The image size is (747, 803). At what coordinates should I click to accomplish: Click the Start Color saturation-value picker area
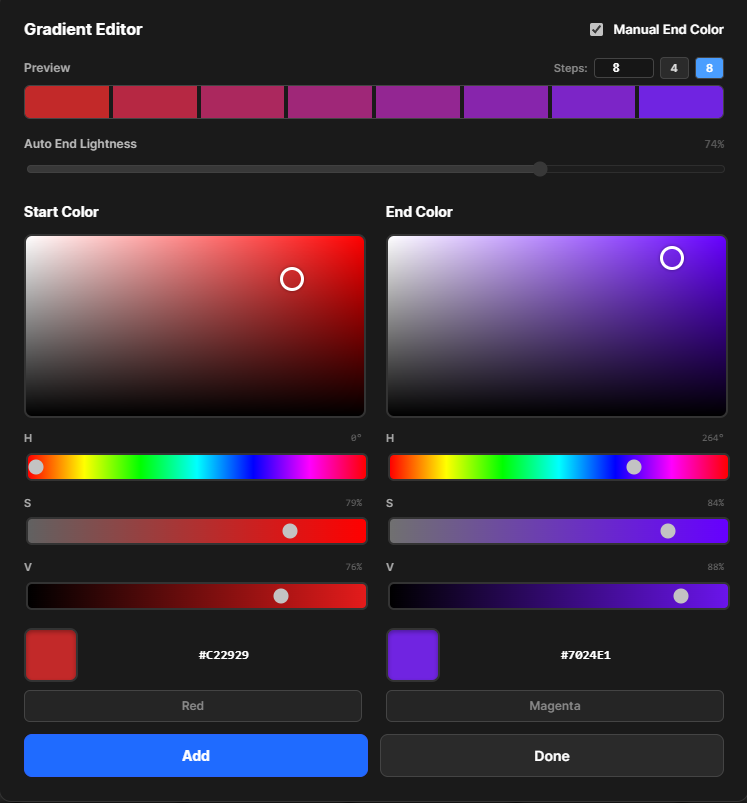click(x=195, y=326)
